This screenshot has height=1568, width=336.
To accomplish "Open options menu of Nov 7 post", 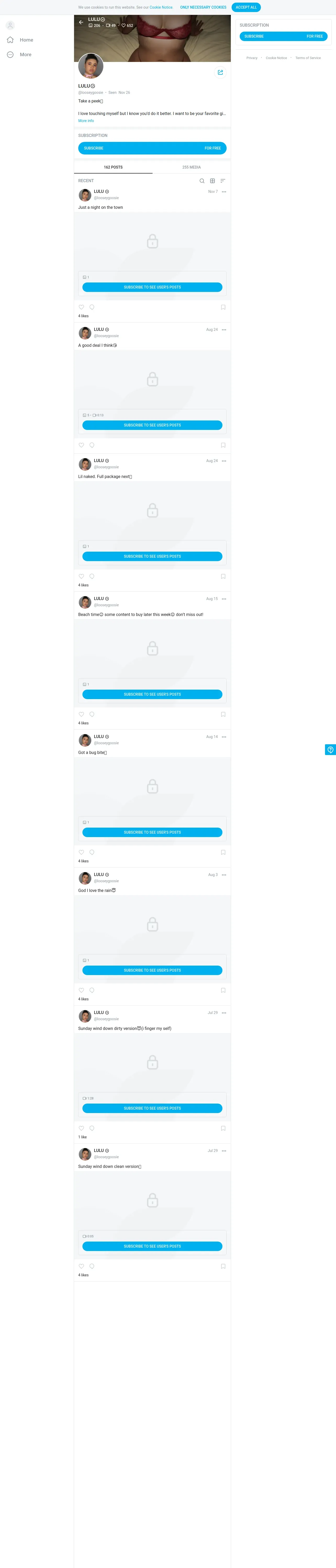I will click(x=224, y=192).
